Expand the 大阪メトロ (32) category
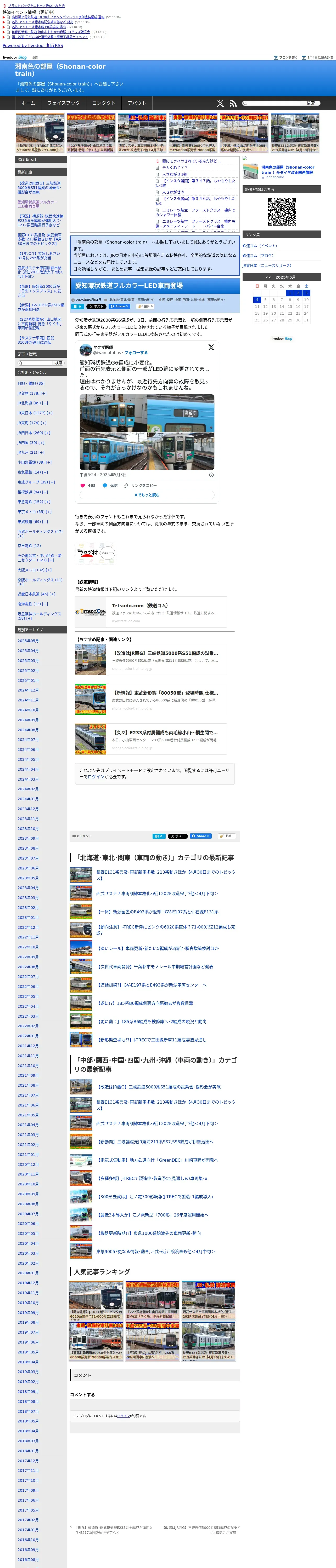Screen dimensions: 336x1568 [49, 570]
